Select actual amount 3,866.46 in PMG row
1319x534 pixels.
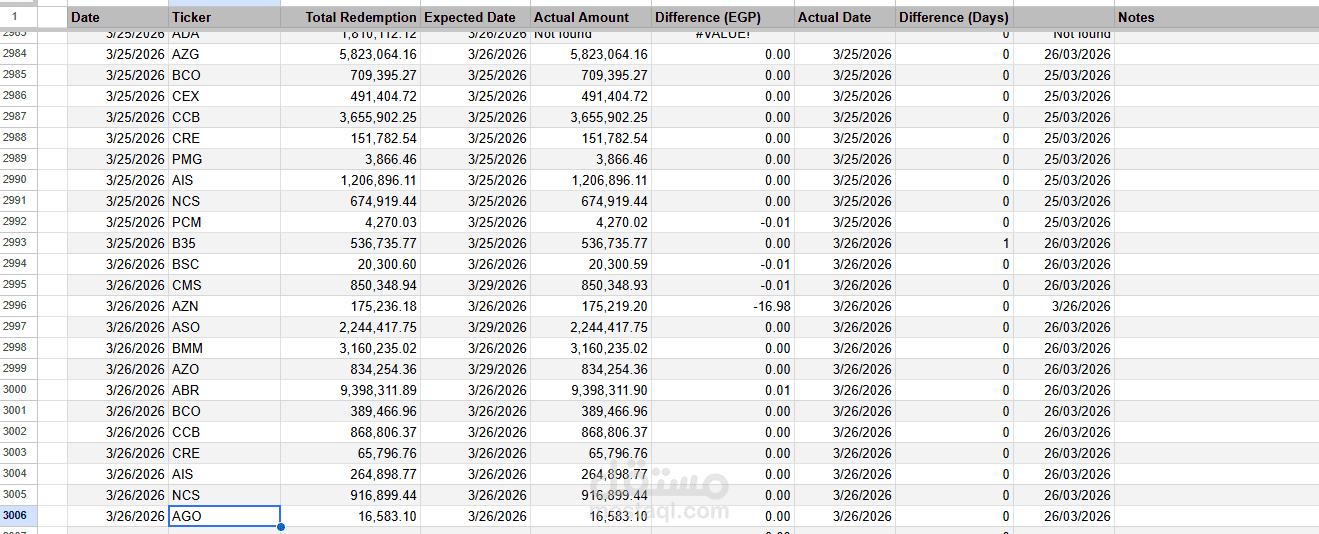[591, 159]
